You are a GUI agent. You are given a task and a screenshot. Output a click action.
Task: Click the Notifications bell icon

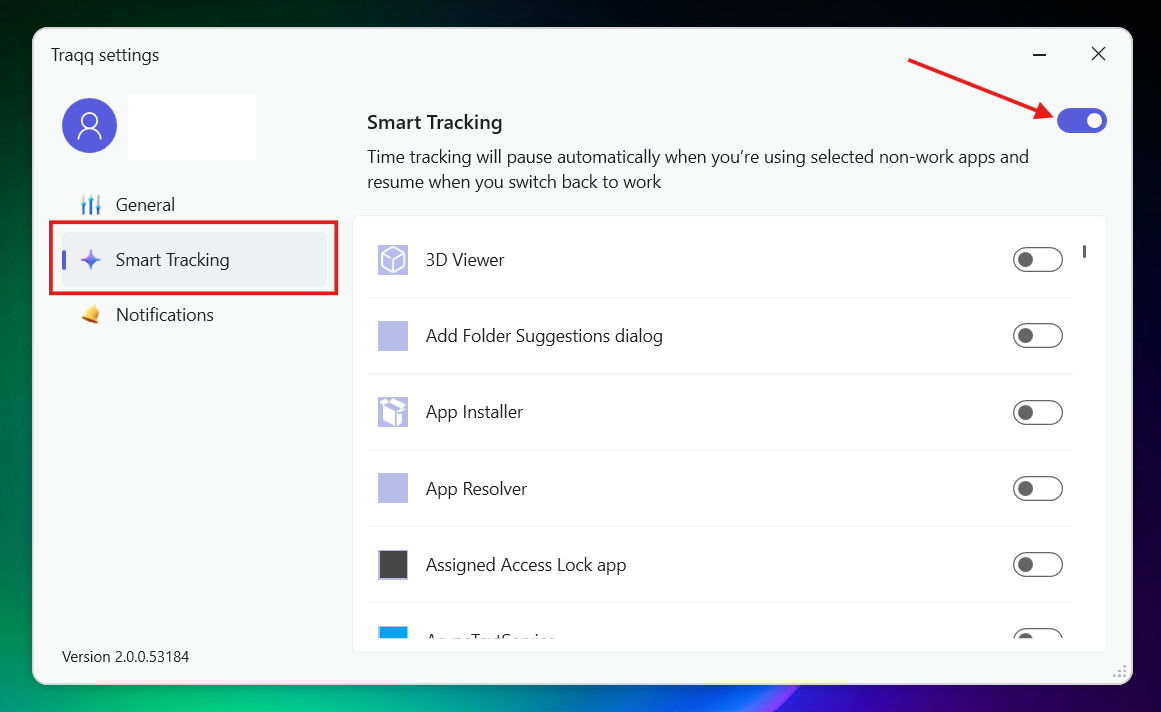(x=90, y=315)
